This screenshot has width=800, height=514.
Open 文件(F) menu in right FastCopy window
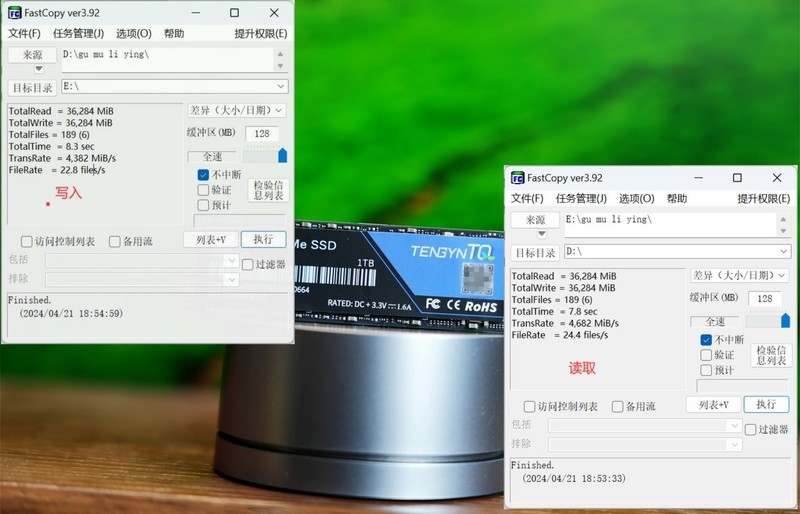(x=527, y=199)
